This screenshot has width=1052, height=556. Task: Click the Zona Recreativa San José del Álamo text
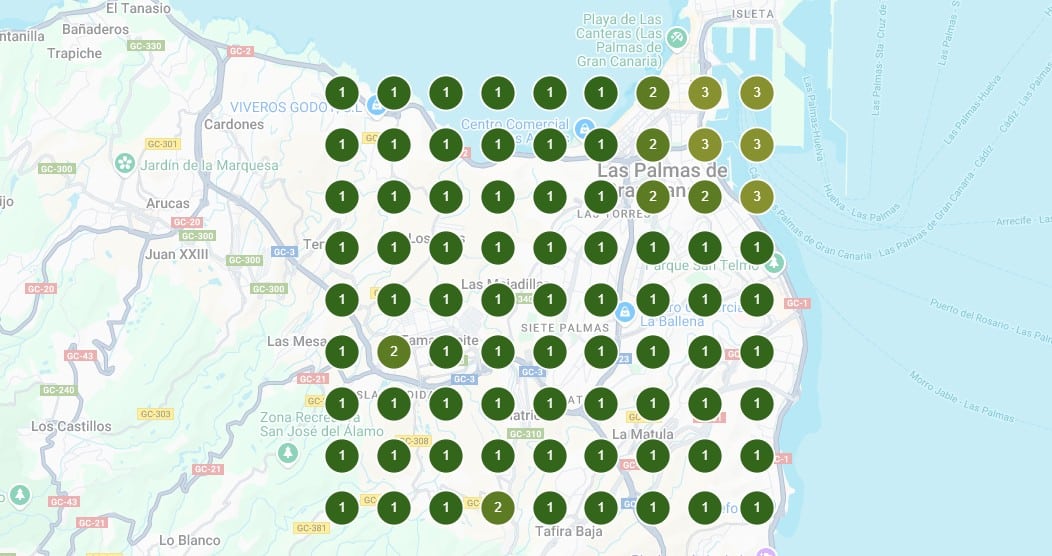(x=321, y=424)
